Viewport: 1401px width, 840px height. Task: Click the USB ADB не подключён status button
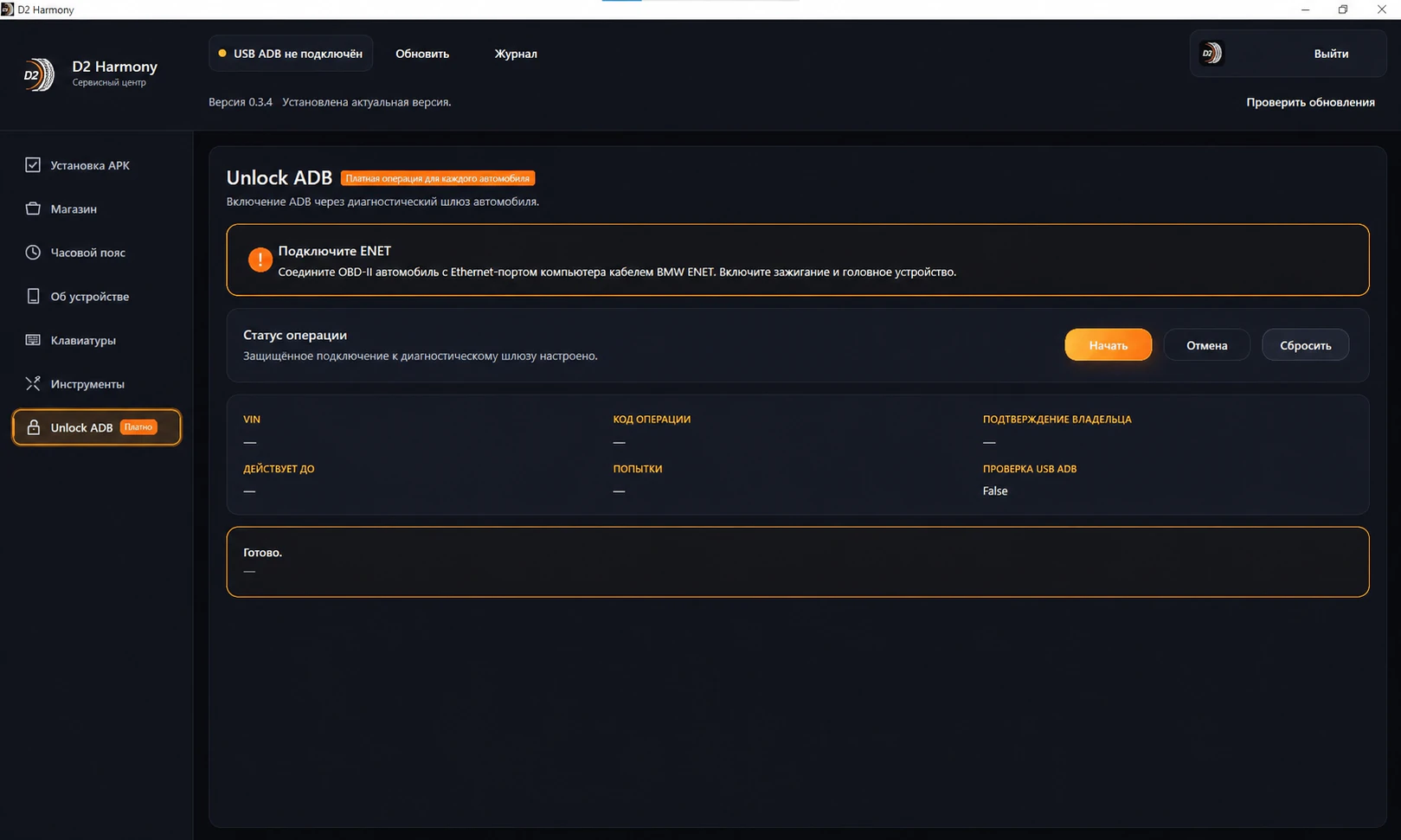point(291,54)
